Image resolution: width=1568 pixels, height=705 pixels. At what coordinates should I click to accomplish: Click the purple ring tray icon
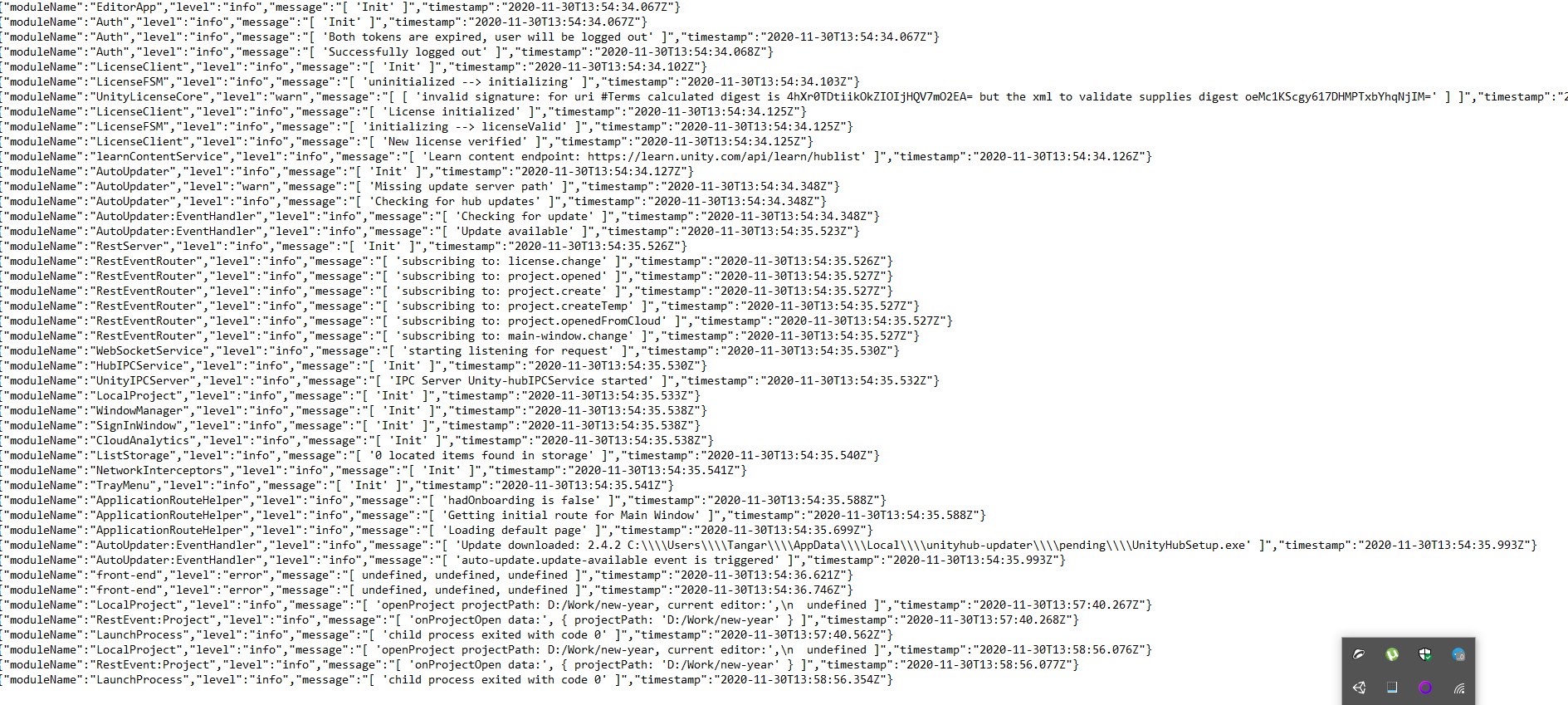[x=1425, y=688]
